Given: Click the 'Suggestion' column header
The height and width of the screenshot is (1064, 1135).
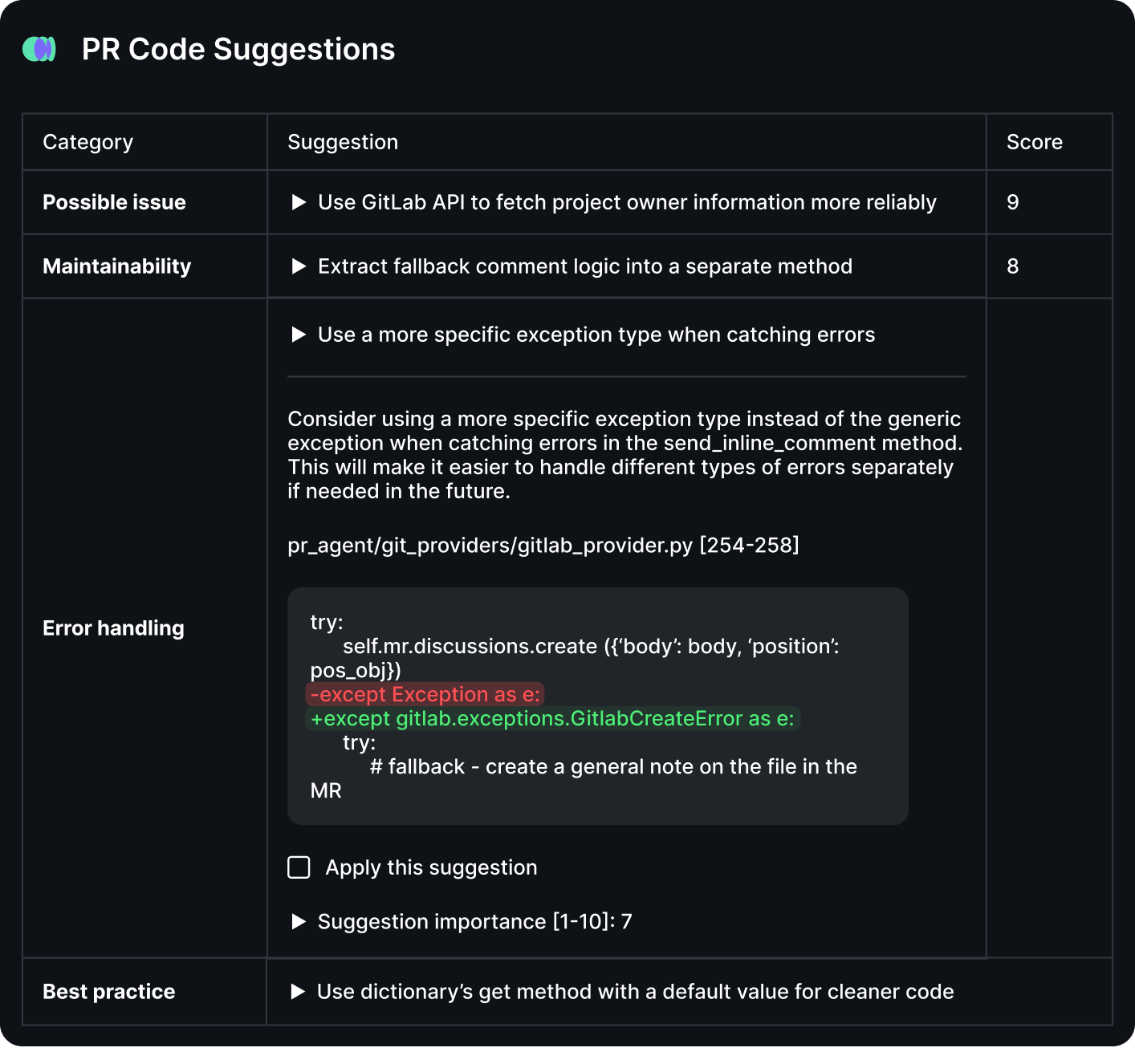Looking at the screenshot, I should tap(343, 141).
